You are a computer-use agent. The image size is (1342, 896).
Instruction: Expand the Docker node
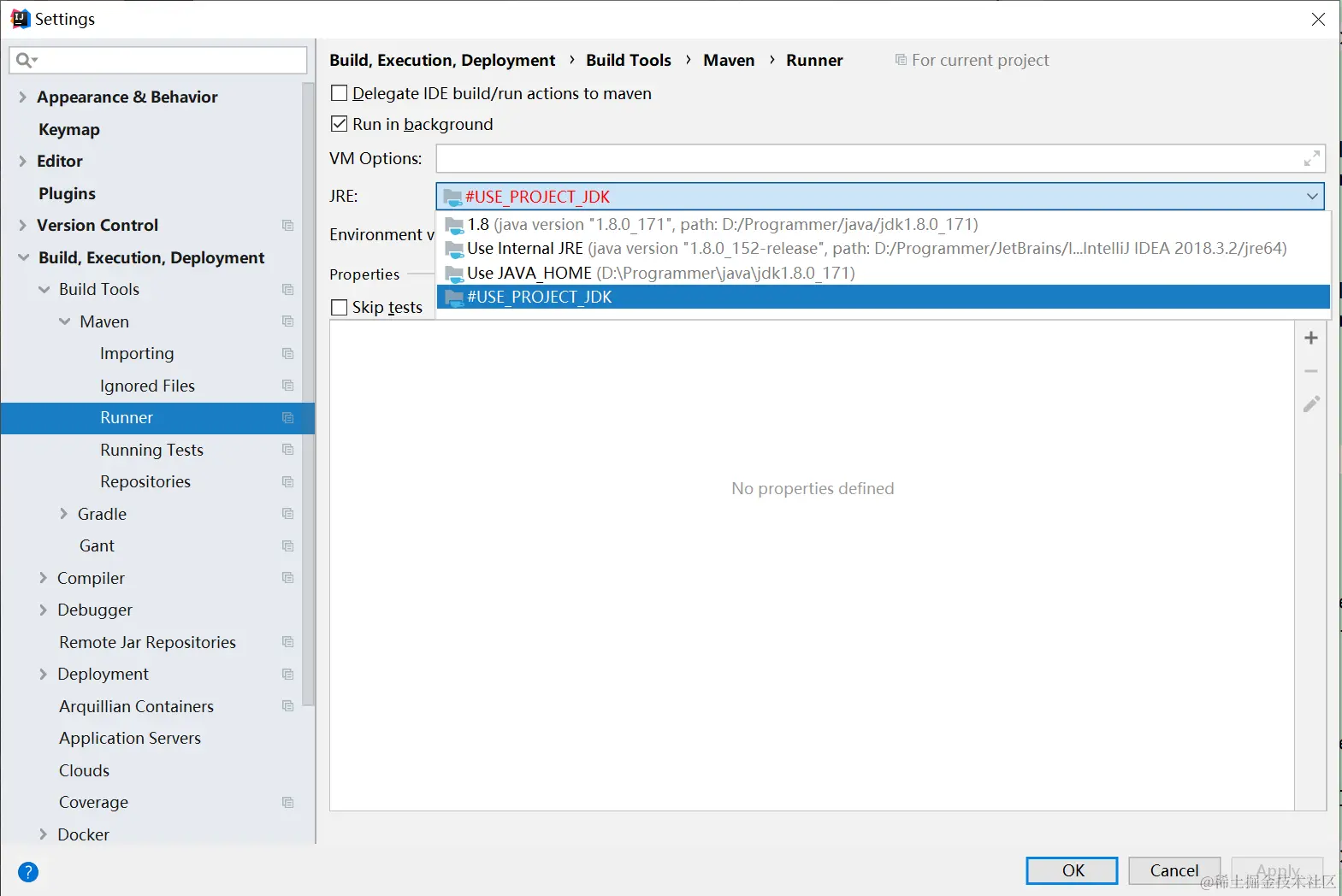pyautogui.click(x=43, y=834)
